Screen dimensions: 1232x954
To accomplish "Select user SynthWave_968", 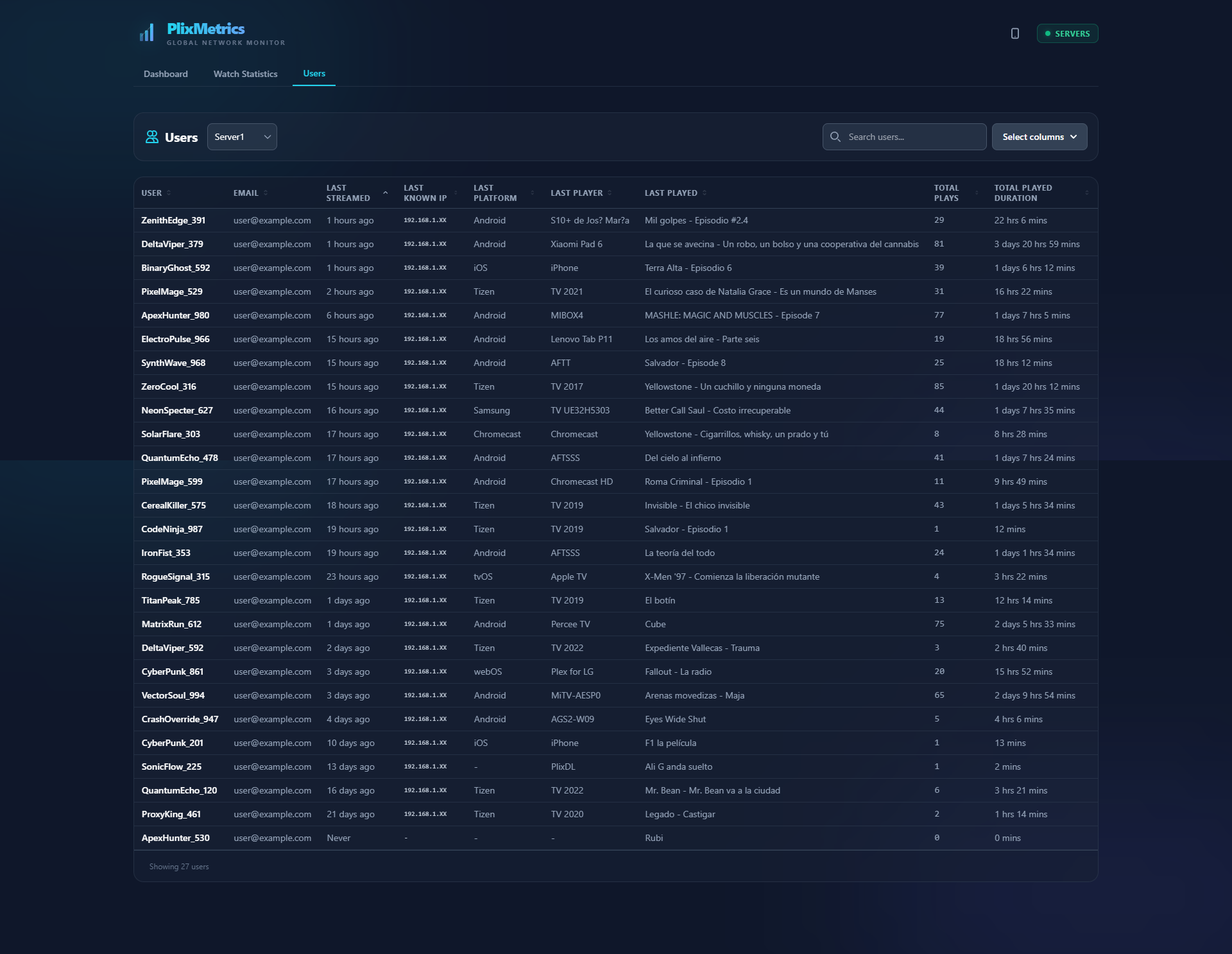I will [173, 363].
